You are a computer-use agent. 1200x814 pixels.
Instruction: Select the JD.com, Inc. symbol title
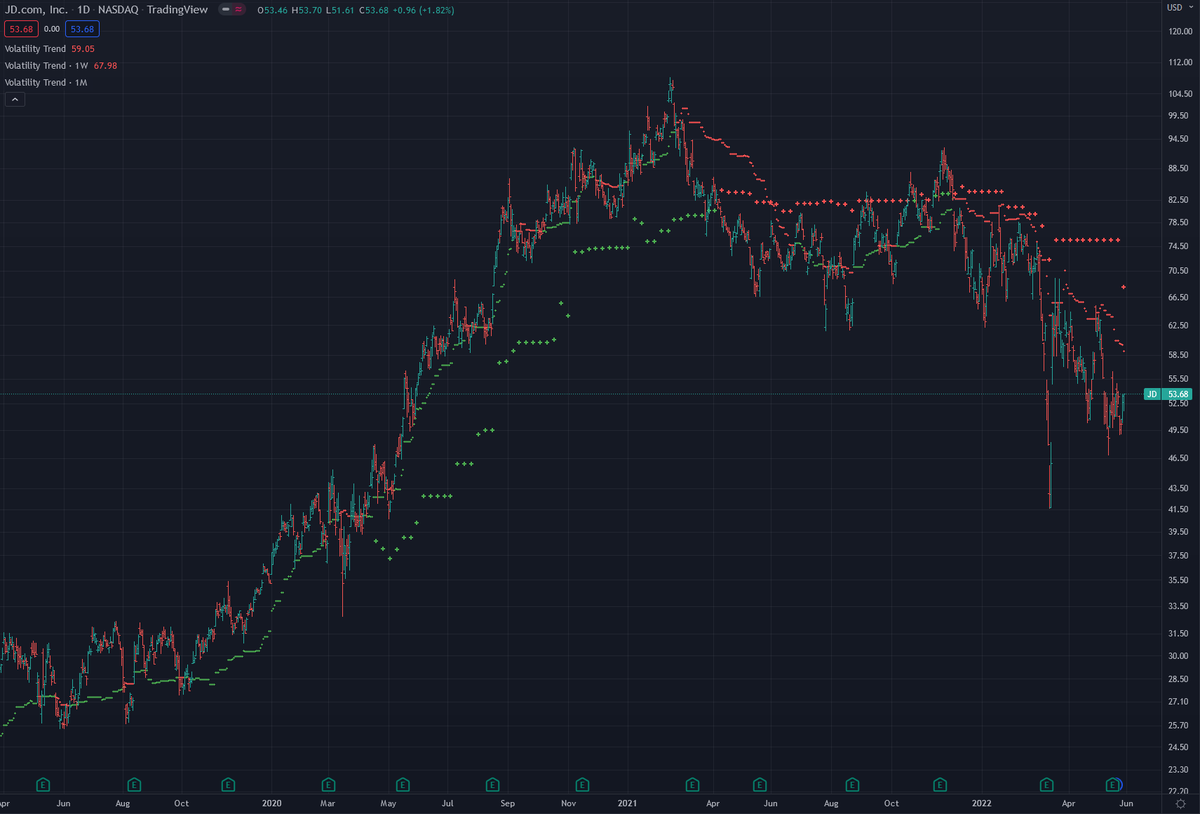[36, 10]
